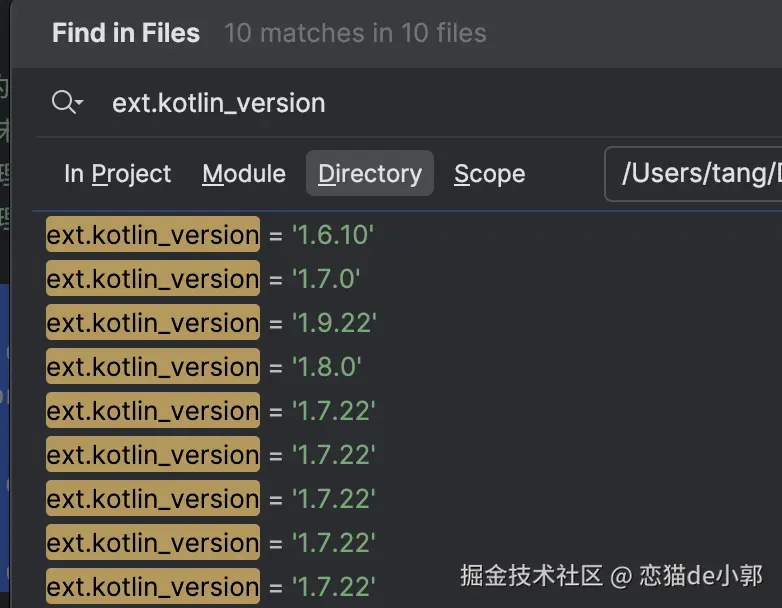Select result with version '1.8.0'
This screenshot has height=608, width=782.
click(325, 368)
